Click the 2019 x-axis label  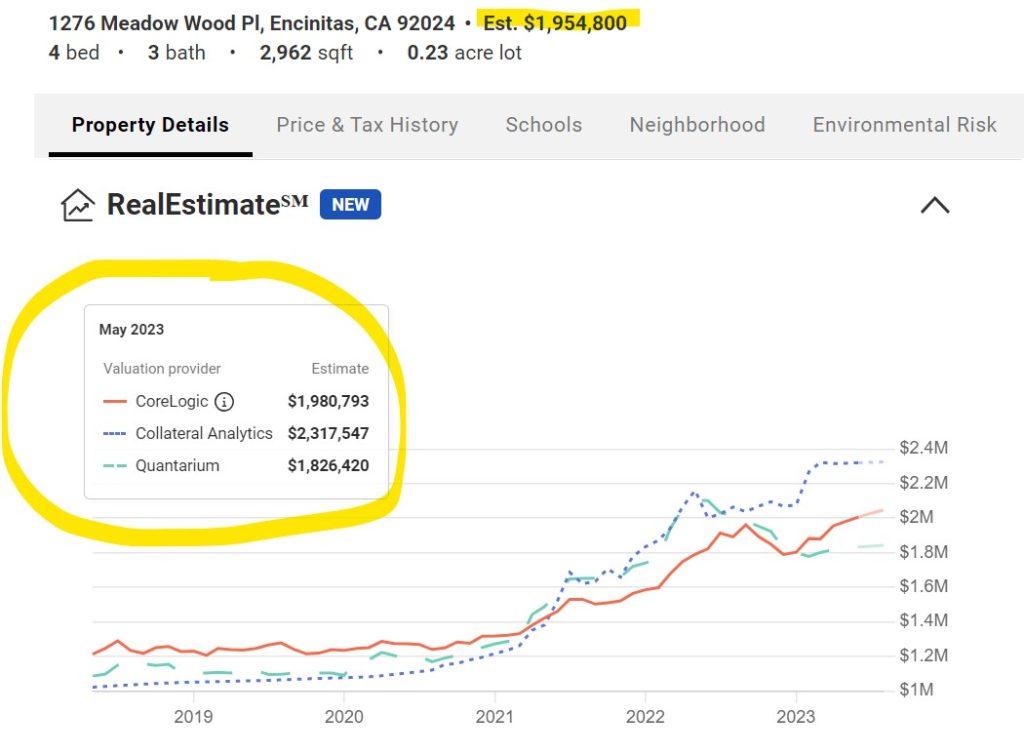tap(193, 716)
